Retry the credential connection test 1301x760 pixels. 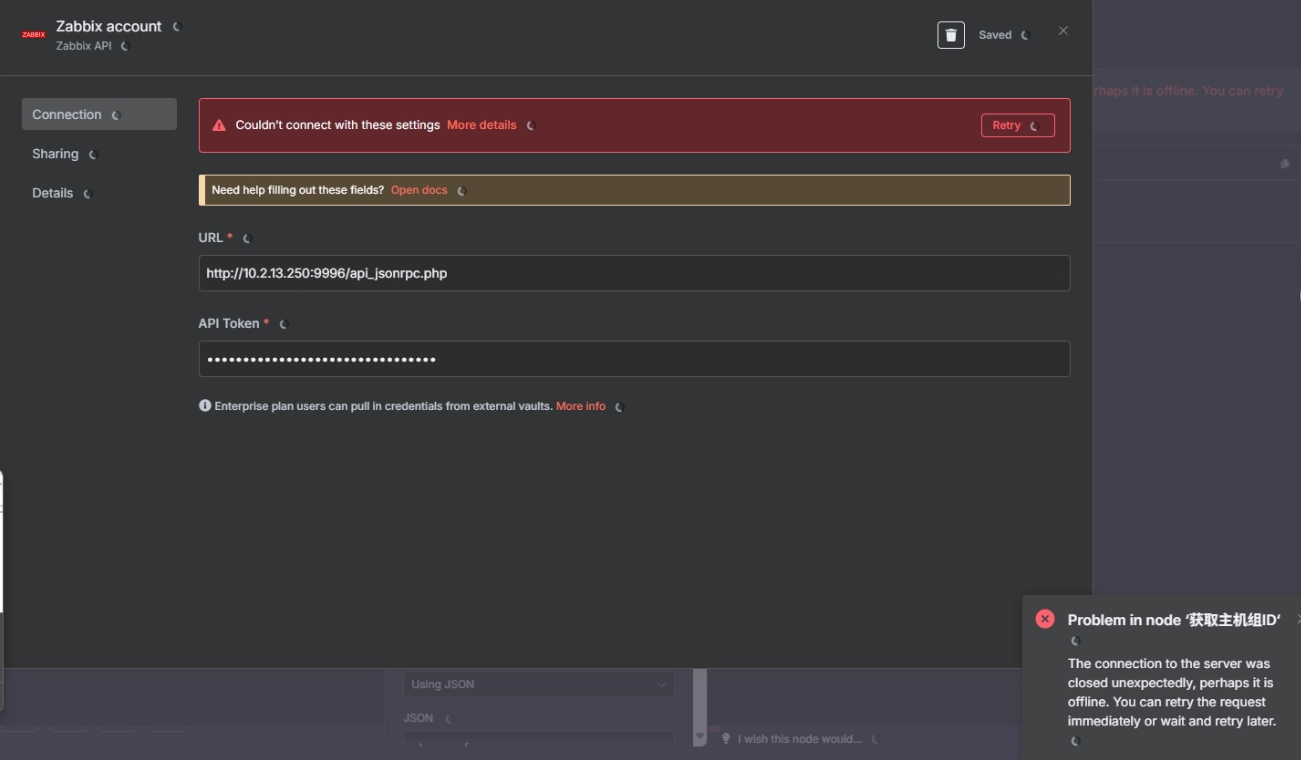pyautogui.click(x=1017, y=125)
